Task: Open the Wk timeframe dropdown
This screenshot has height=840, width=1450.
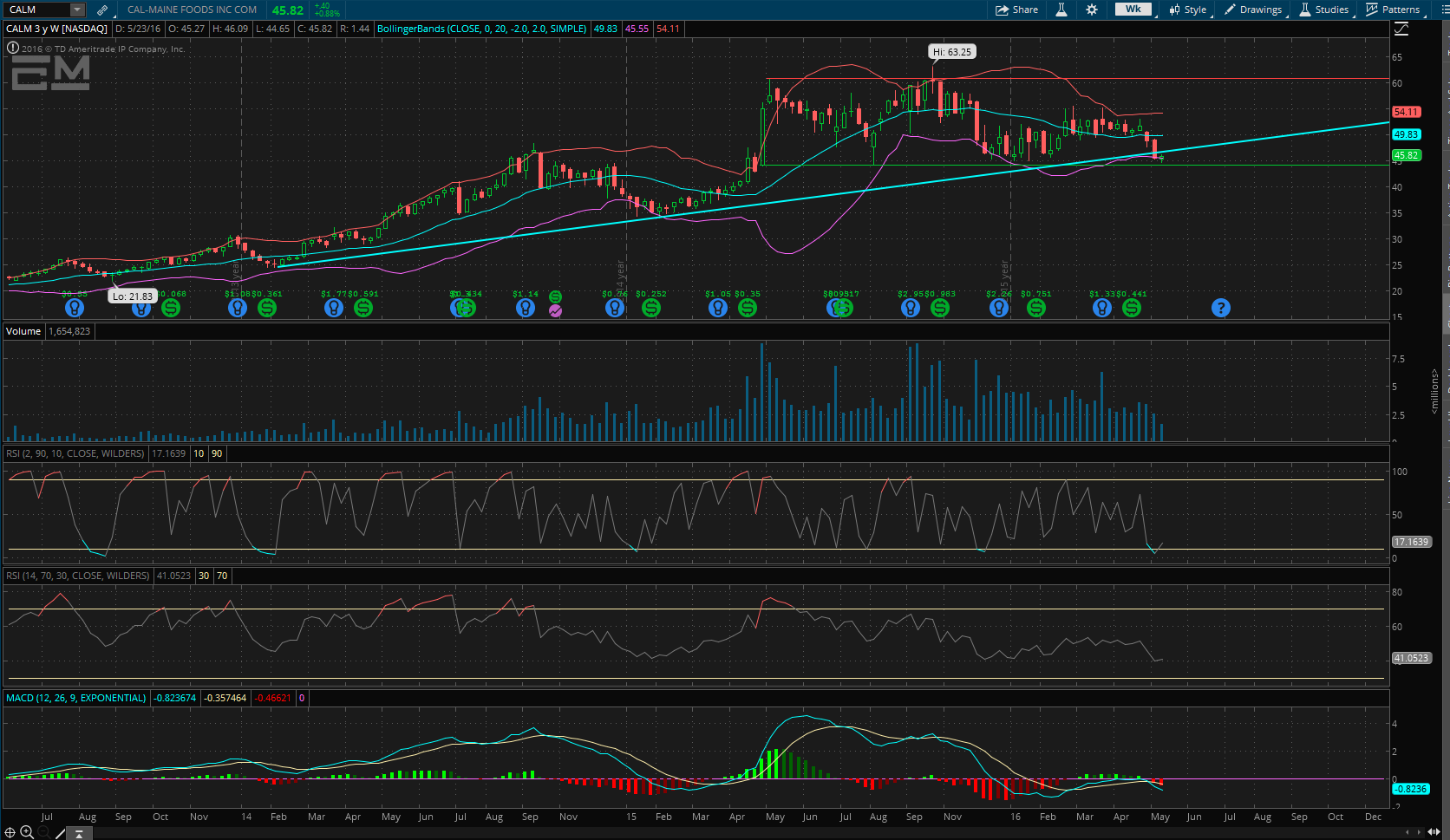Action: point(1133,10)
